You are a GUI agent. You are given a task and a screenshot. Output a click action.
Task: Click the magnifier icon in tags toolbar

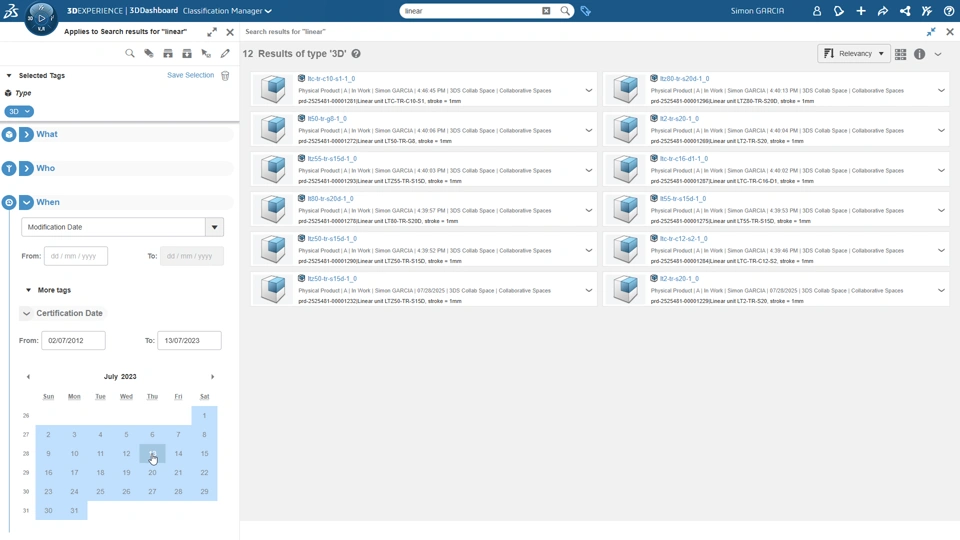coord(130,54)
